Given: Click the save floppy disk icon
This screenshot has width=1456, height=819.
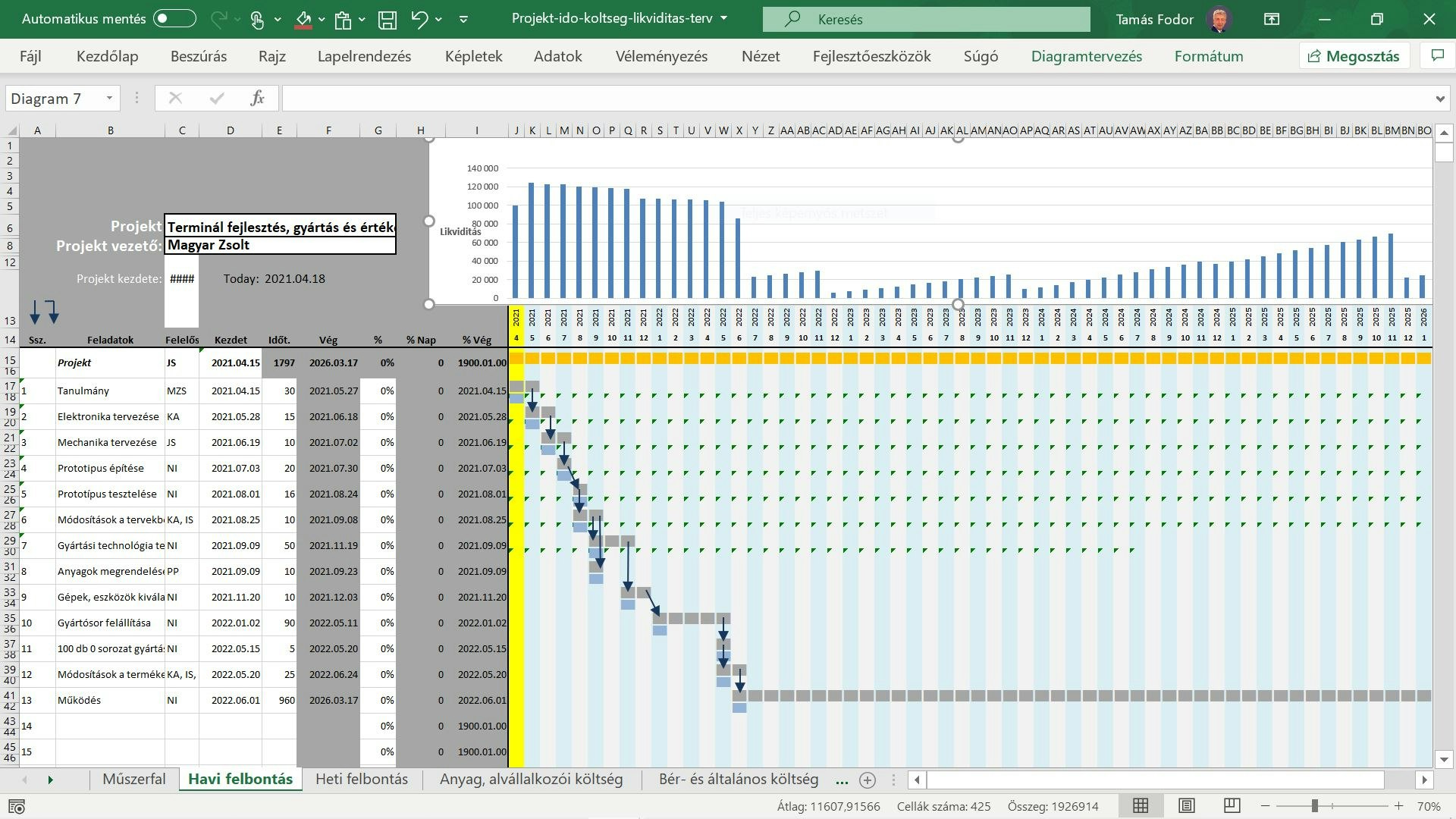Looking at the screenshot, I should coord(388,19).
